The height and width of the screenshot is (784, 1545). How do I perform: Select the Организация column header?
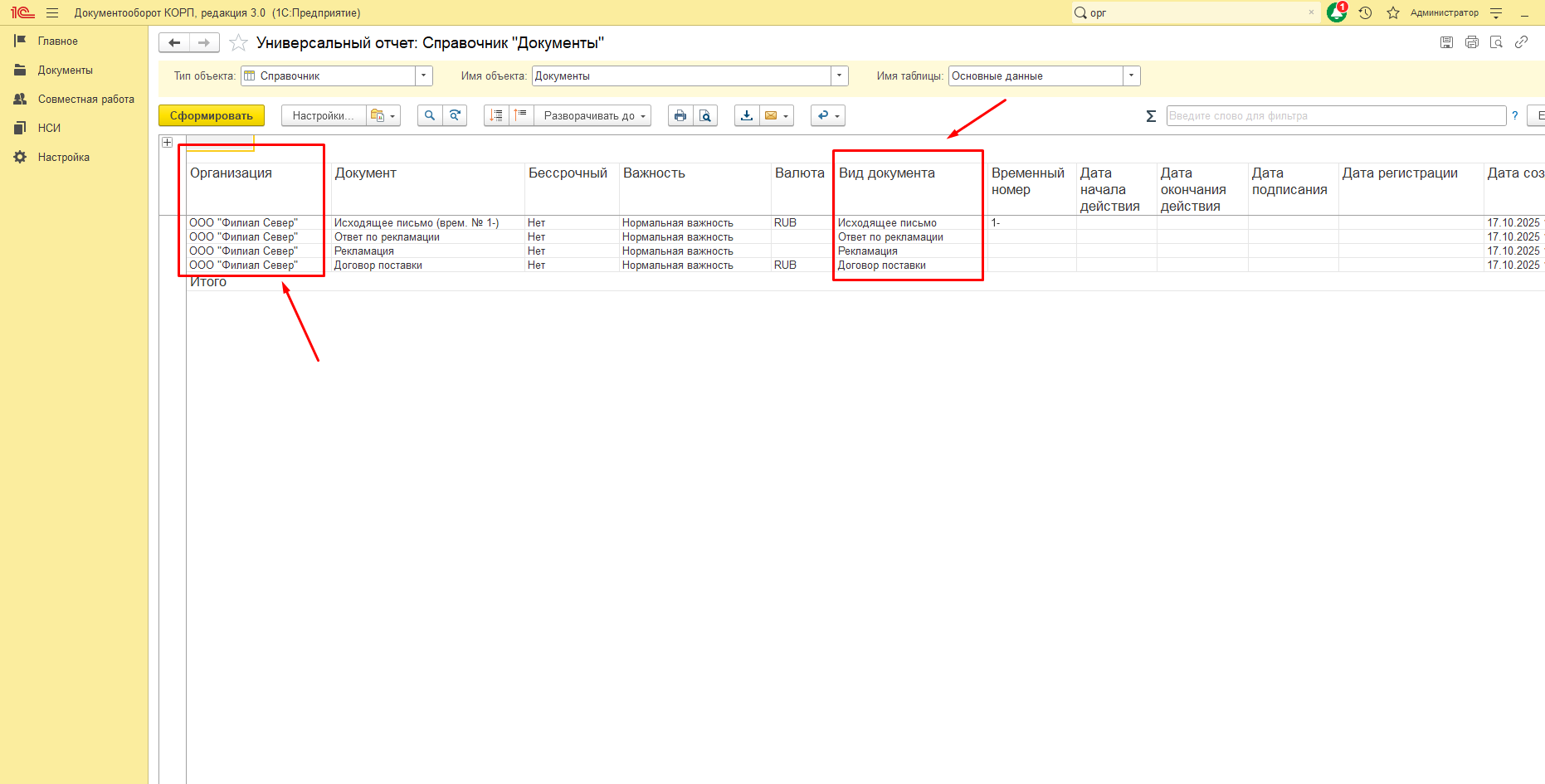pyautogui.click(x=258, y=188)
